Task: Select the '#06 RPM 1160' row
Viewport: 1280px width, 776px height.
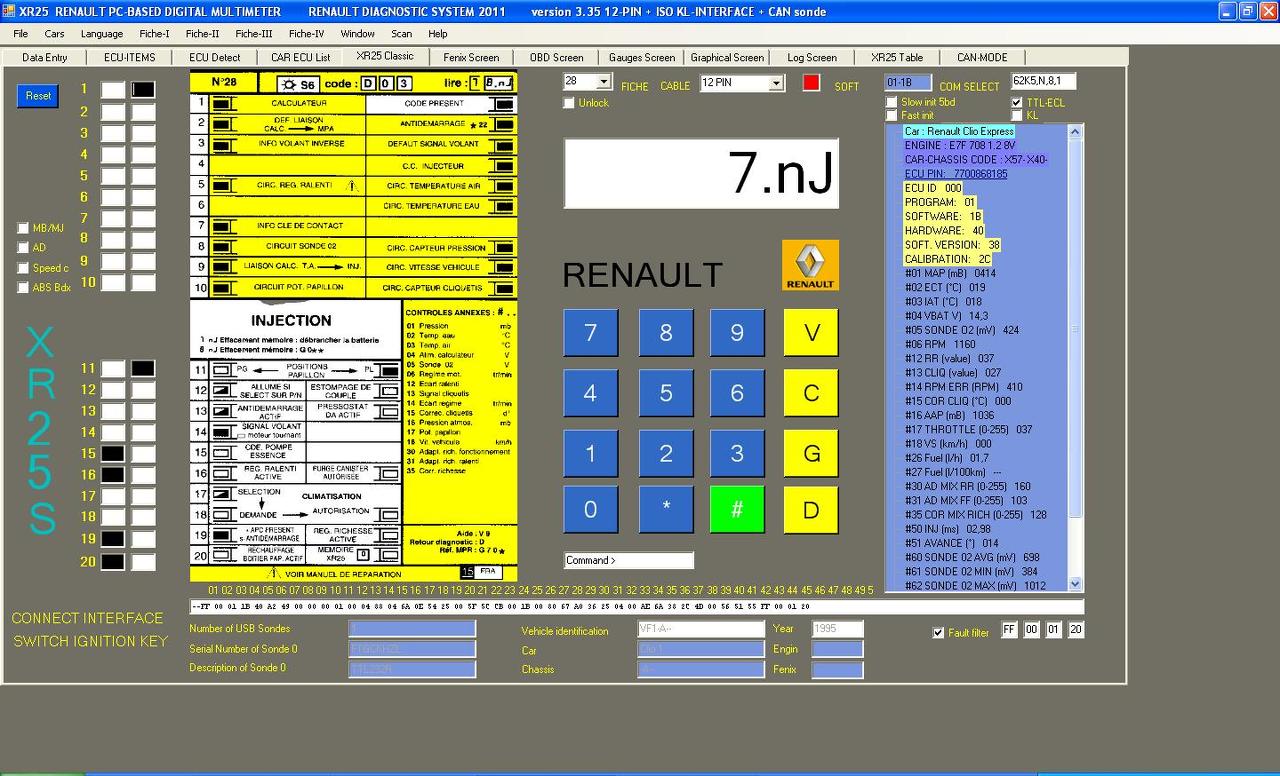Action: click(x=941, y=344)
